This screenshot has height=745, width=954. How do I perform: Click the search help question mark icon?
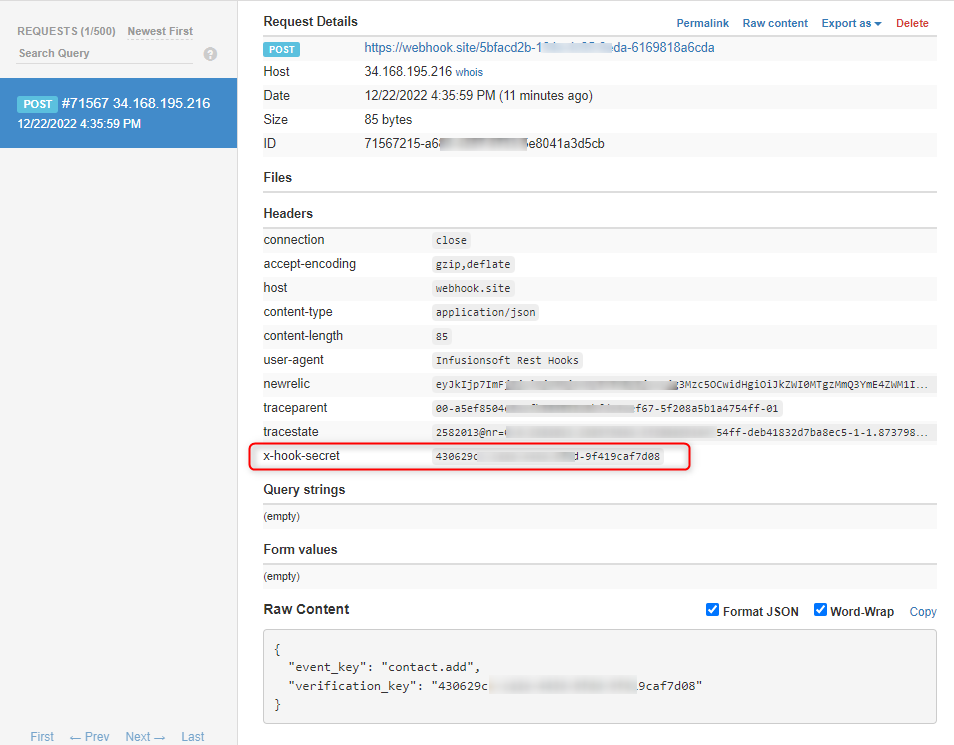[211, 54]
